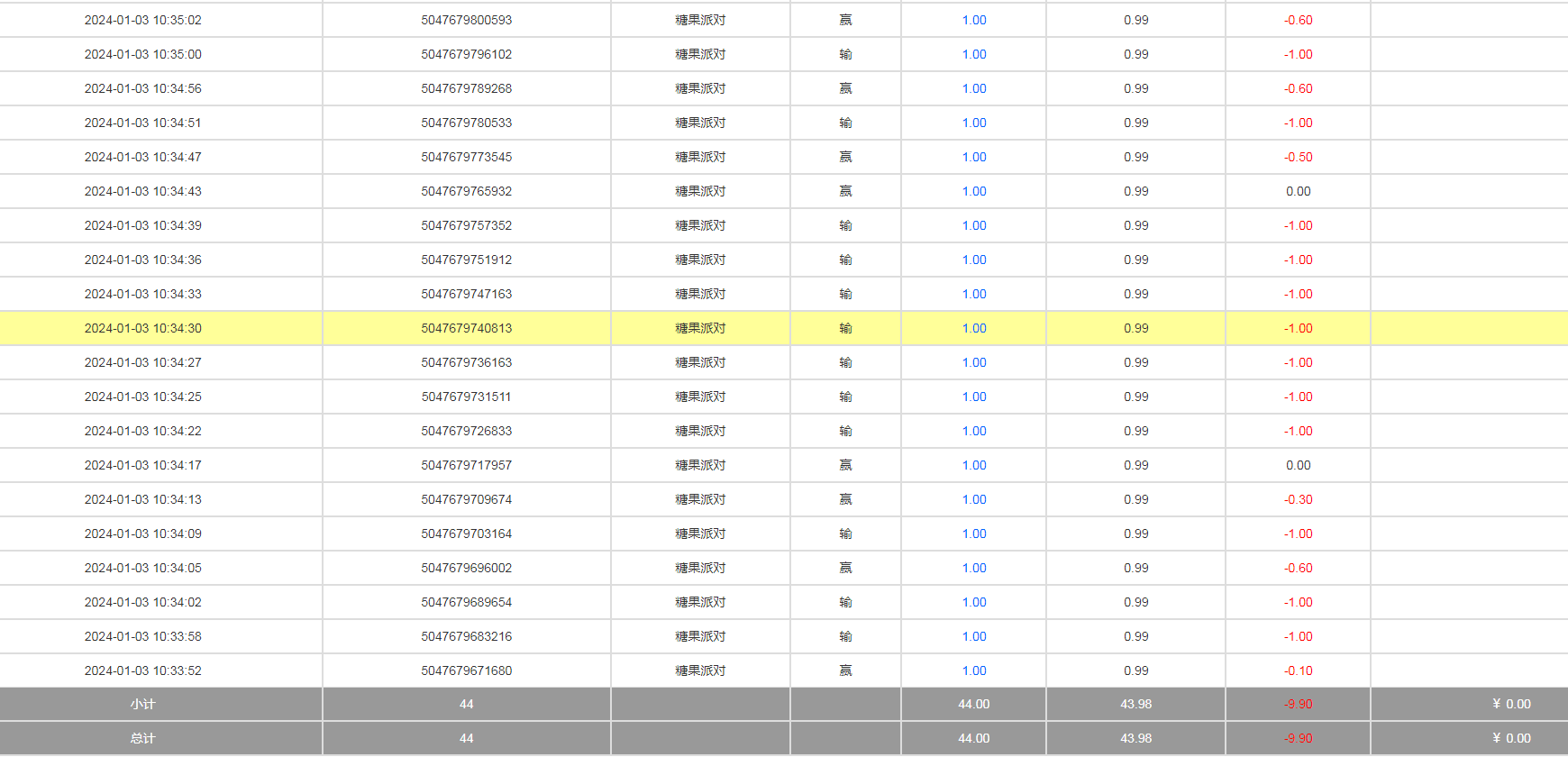This screenshot has height=757, width=1568.
Task: Select order number 5047679789268
Action: click(x=466, y=88)
